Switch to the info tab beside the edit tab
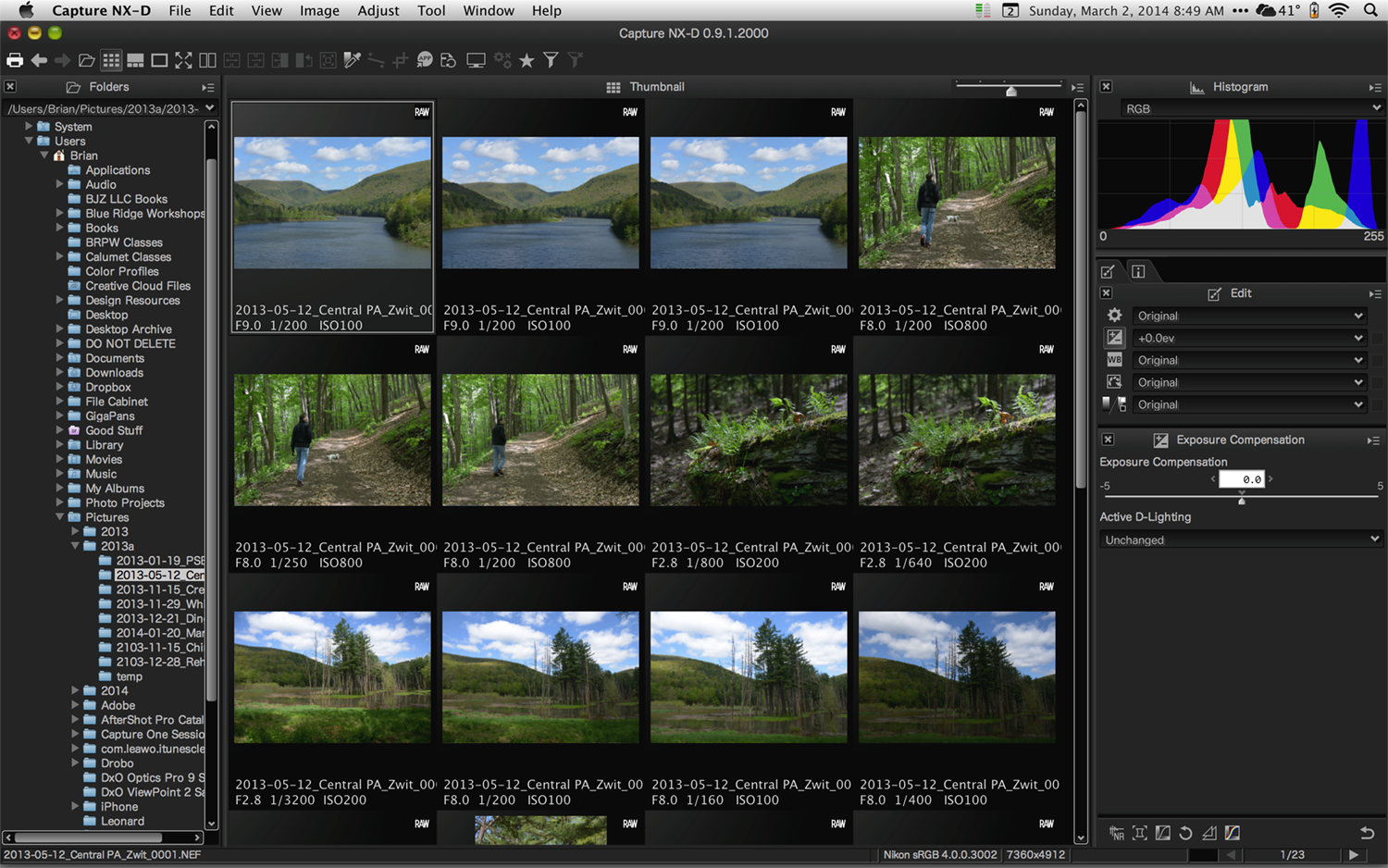This screenshot has width=1388, height=868. point(1138,271)
